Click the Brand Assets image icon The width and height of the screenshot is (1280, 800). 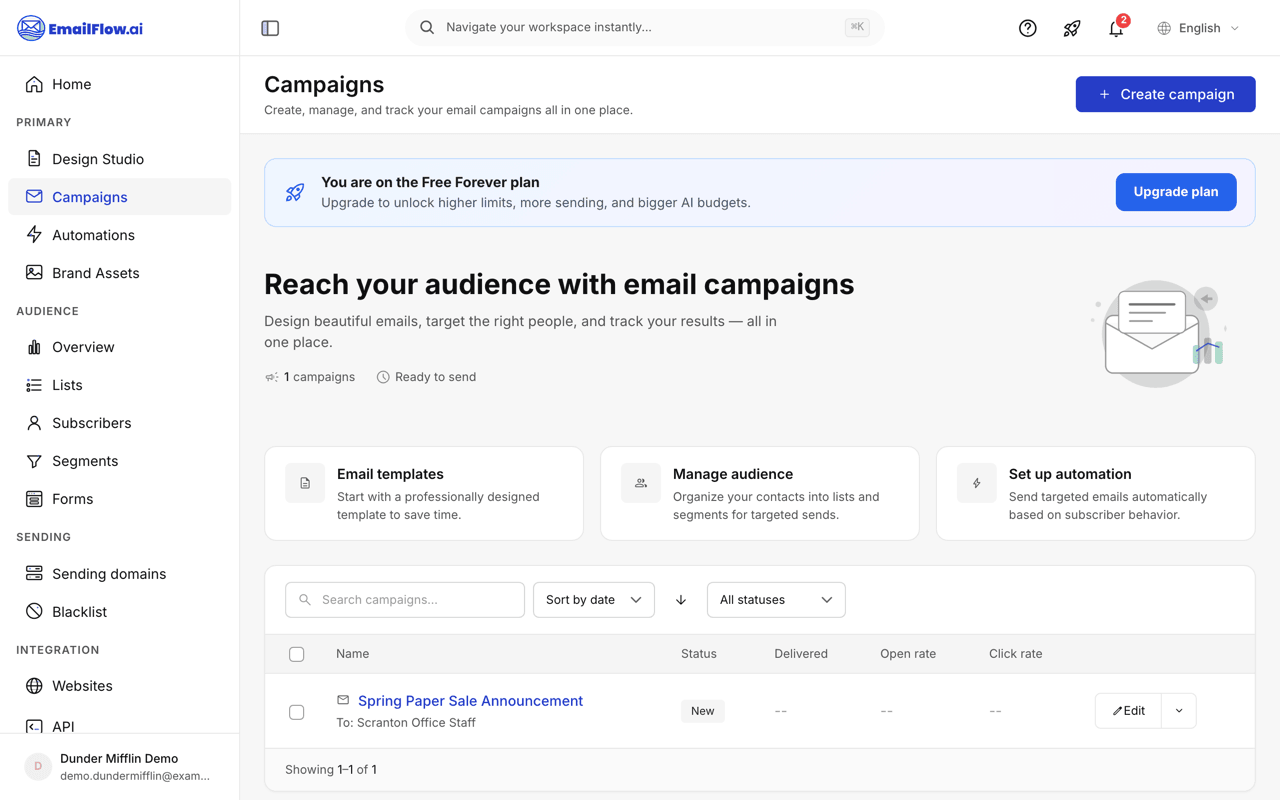(x=34, y=273)
